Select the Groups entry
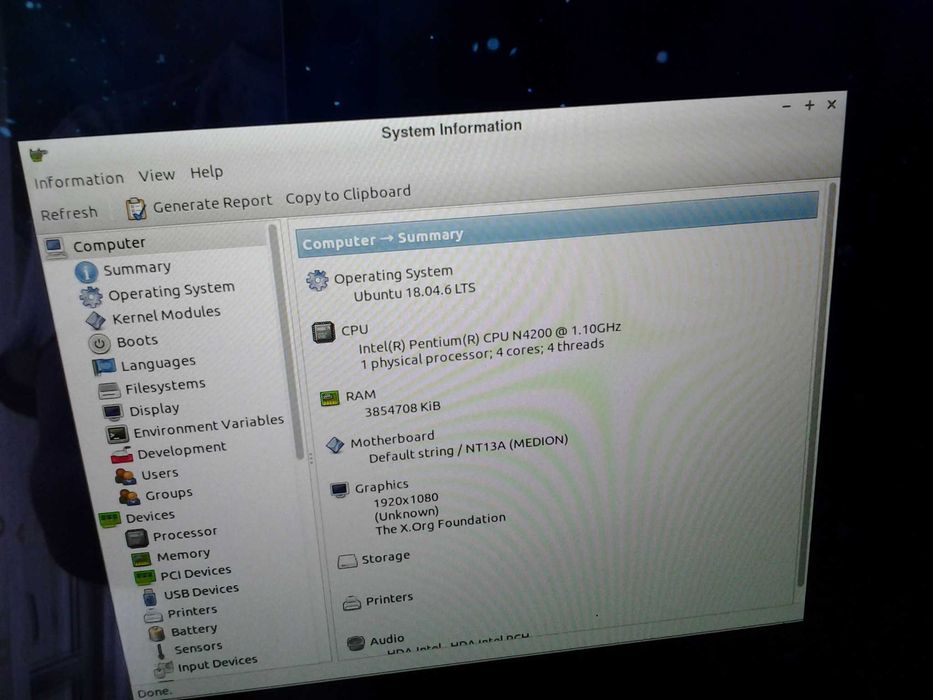933x700 pixels. 169,494
